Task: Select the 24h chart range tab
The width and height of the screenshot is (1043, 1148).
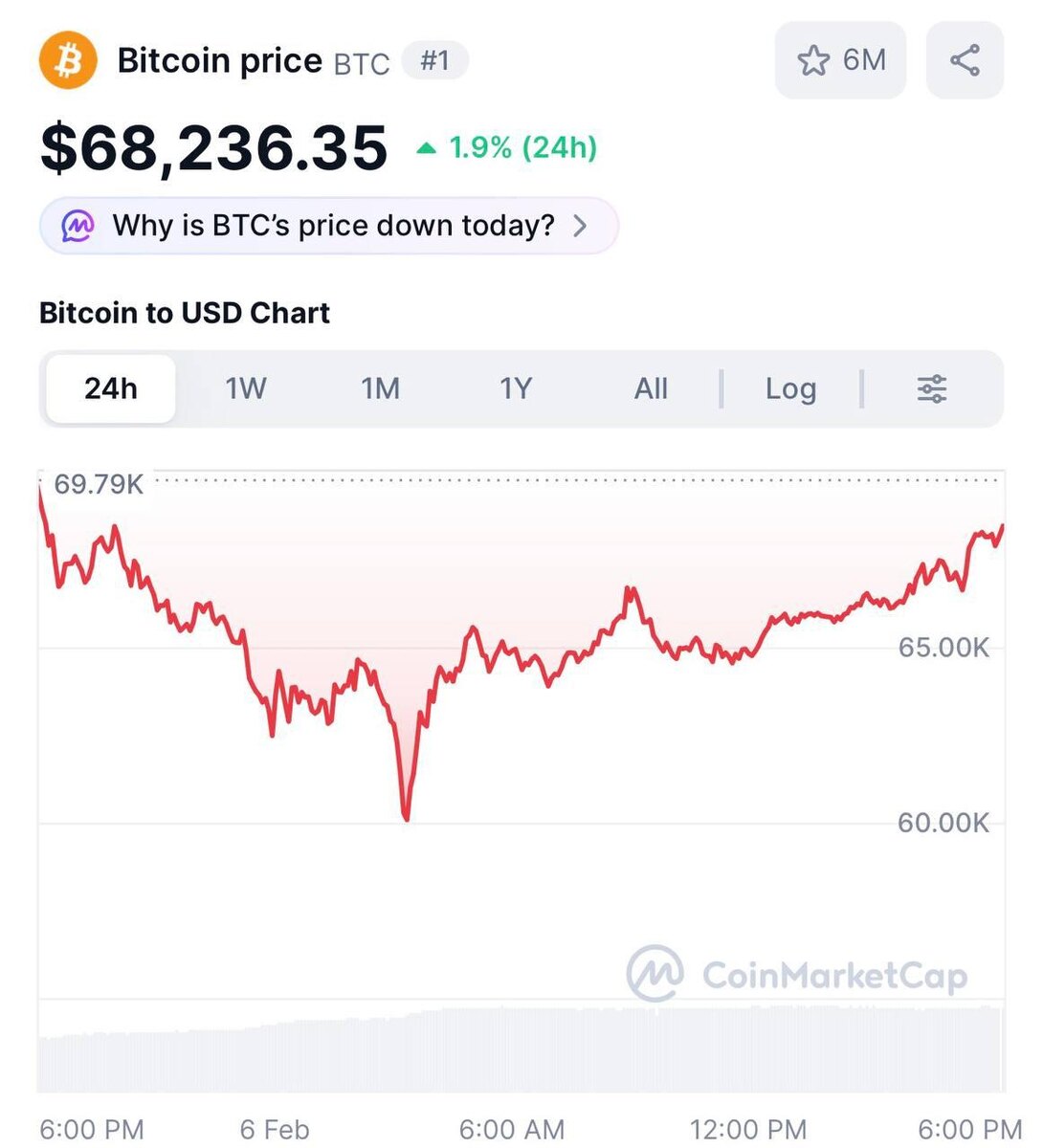Action: 111,388
